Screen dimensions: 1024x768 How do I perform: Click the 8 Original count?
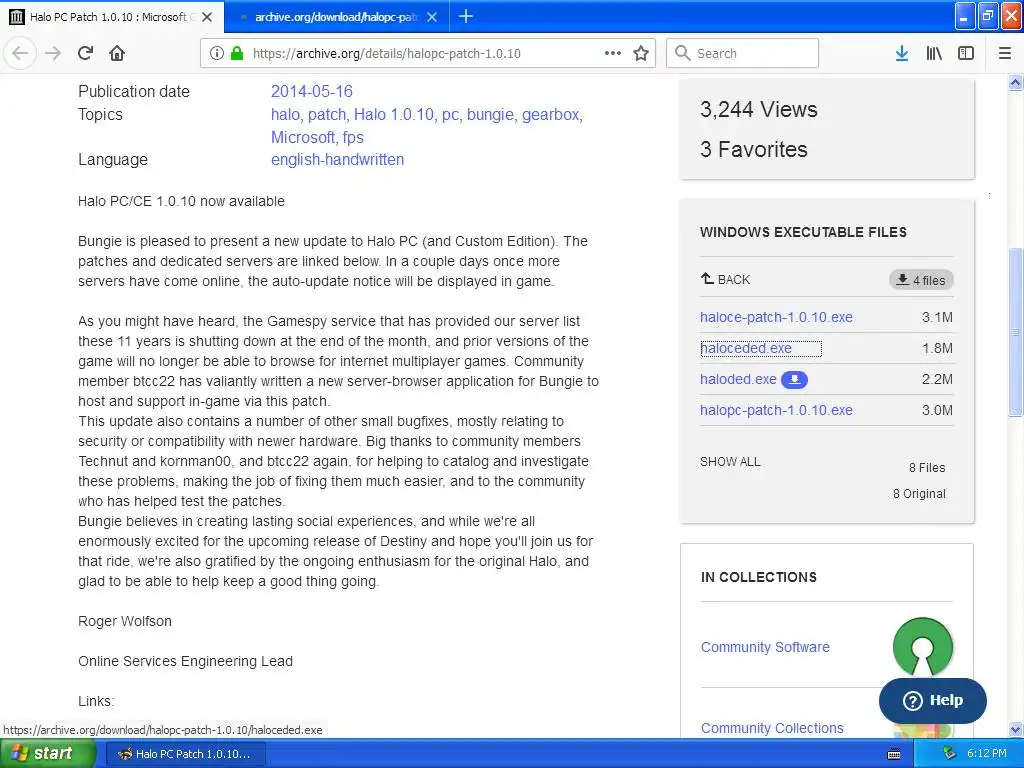pyautogui.click(x=919, y=494)
